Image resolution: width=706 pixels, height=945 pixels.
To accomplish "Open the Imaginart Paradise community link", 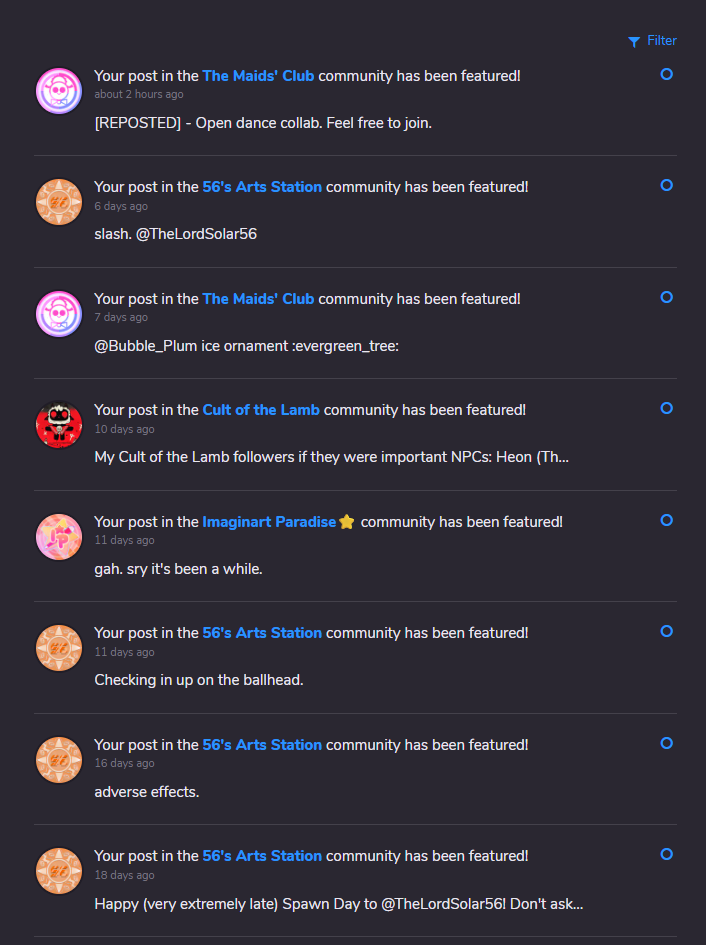I will (x=269, y=522).
